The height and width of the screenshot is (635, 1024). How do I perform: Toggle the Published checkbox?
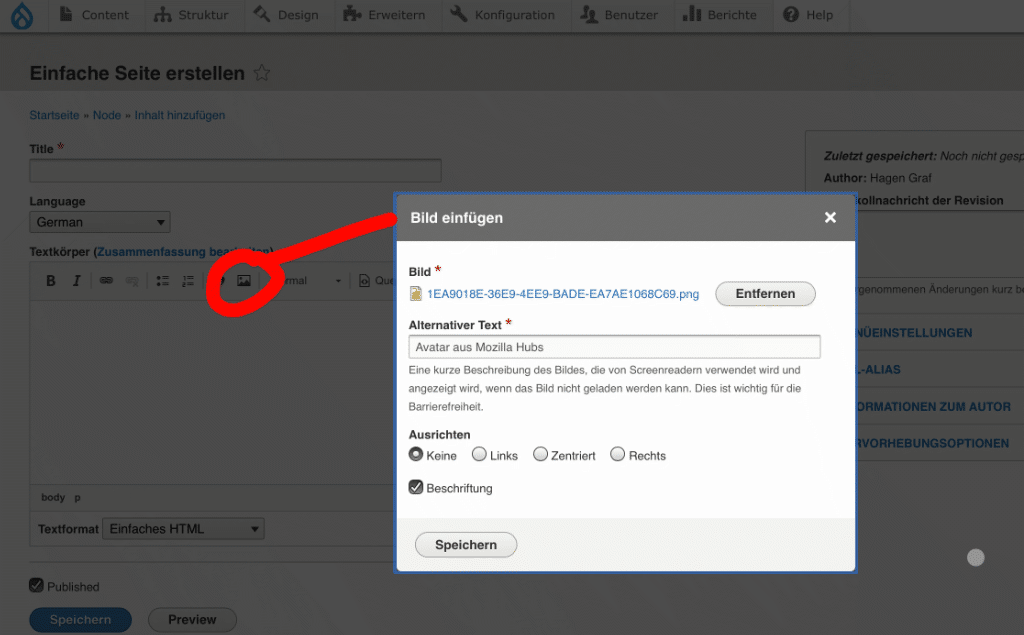point(37,585)
